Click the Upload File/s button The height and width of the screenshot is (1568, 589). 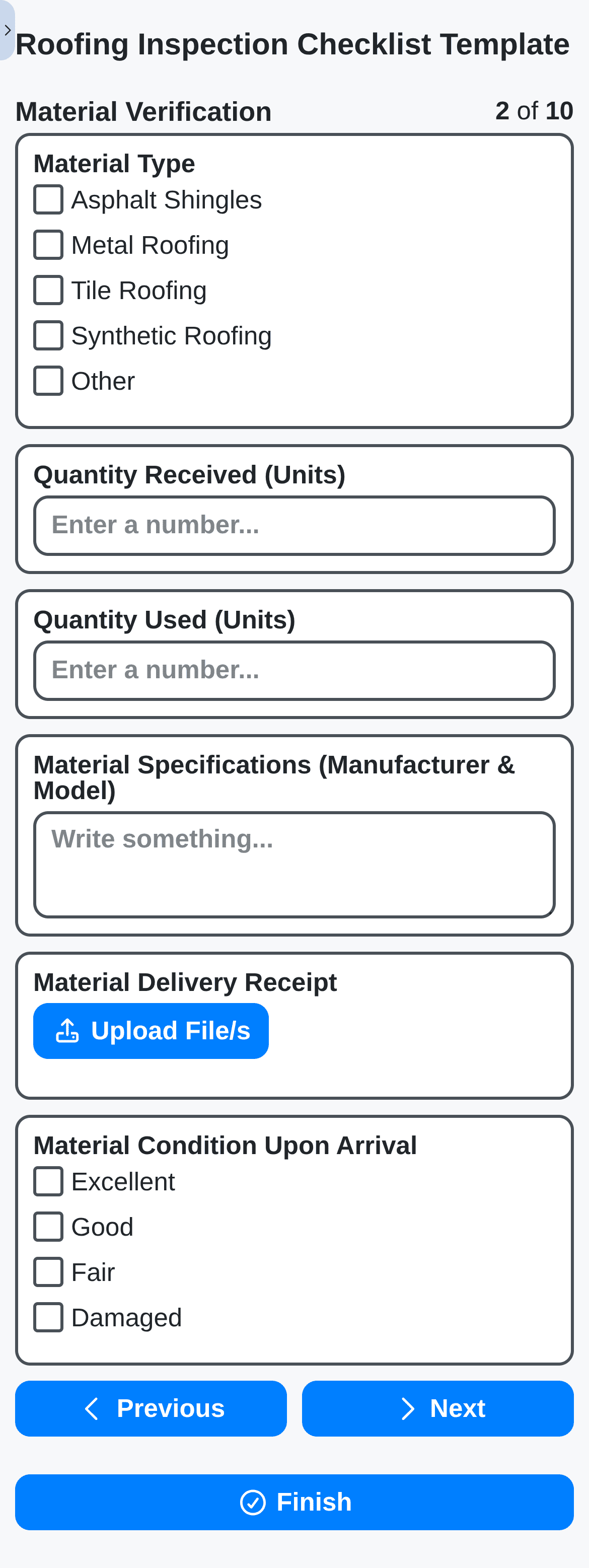(x=151, y=1030)
